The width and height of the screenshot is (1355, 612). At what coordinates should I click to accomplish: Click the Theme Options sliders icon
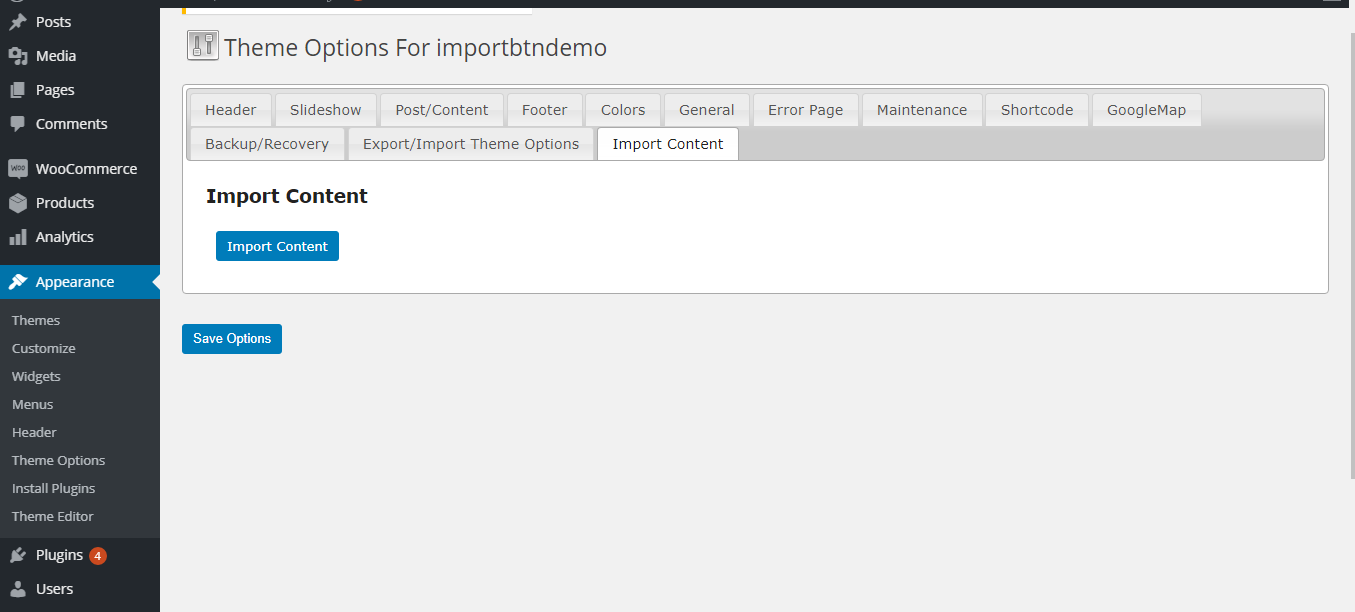coord(203,46)
